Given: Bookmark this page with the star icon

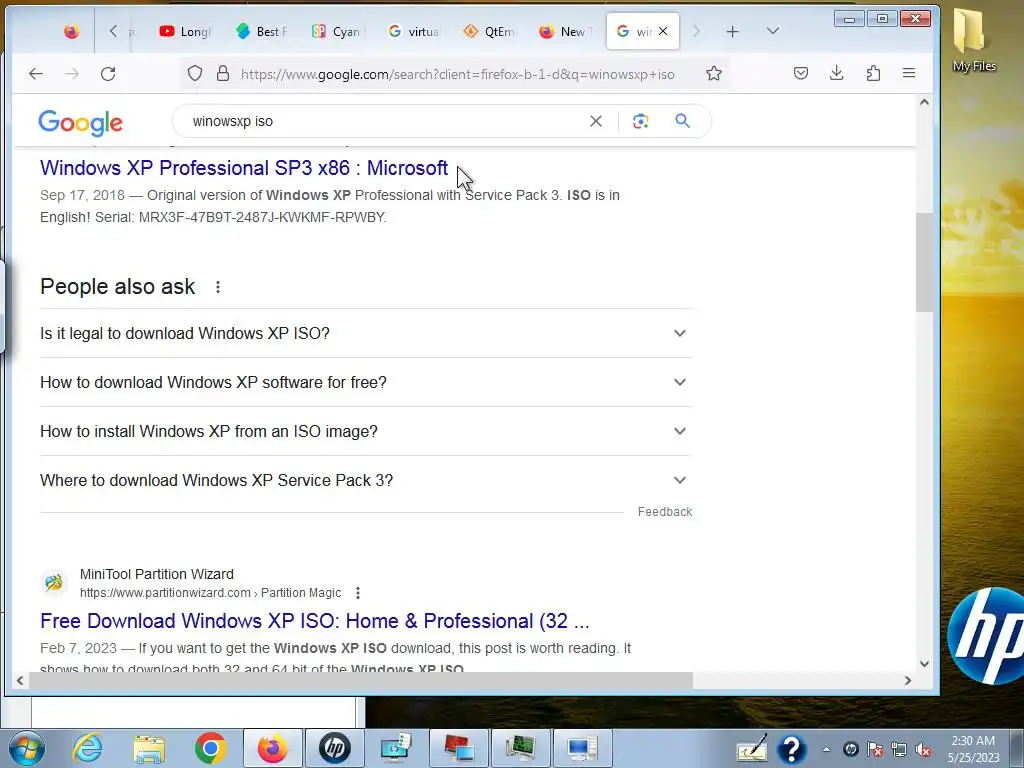Looking at the screenshot, I should (714, 73).
